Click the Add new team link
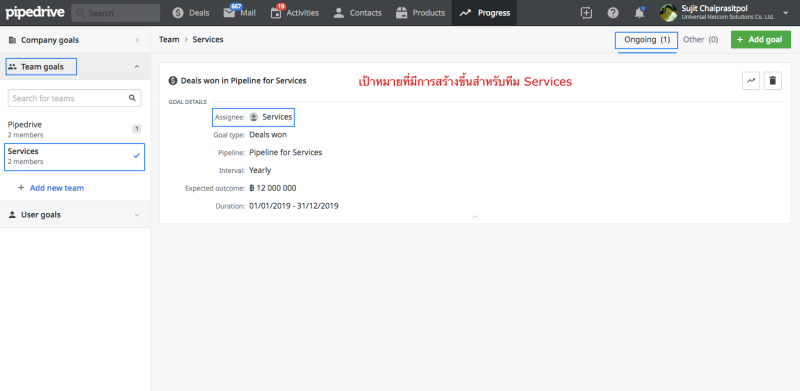This screenshot has height=391, width=800. pos(57,188)
